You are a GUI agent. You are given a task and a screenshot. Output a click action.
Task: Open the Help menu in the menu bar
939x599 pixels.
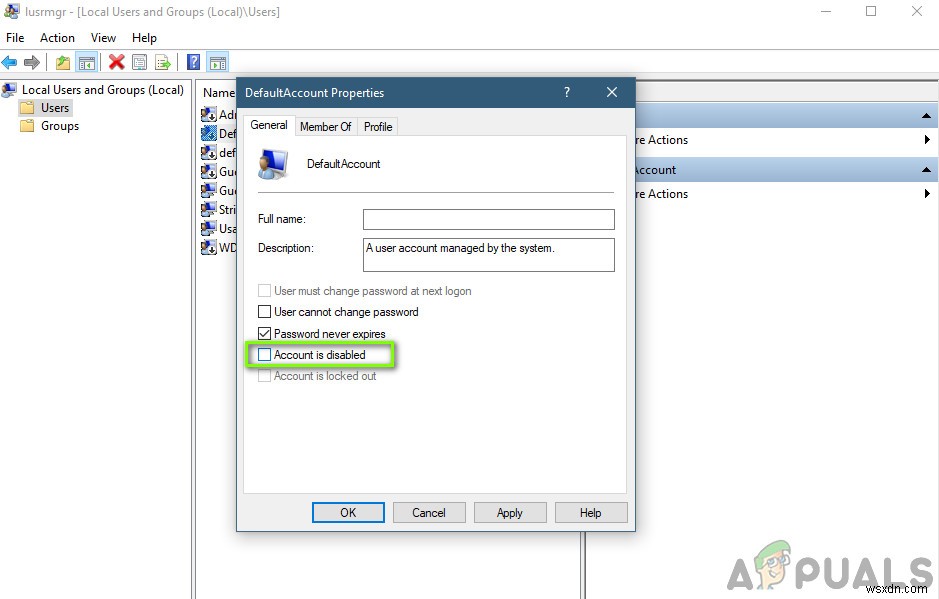pos(144,38)
